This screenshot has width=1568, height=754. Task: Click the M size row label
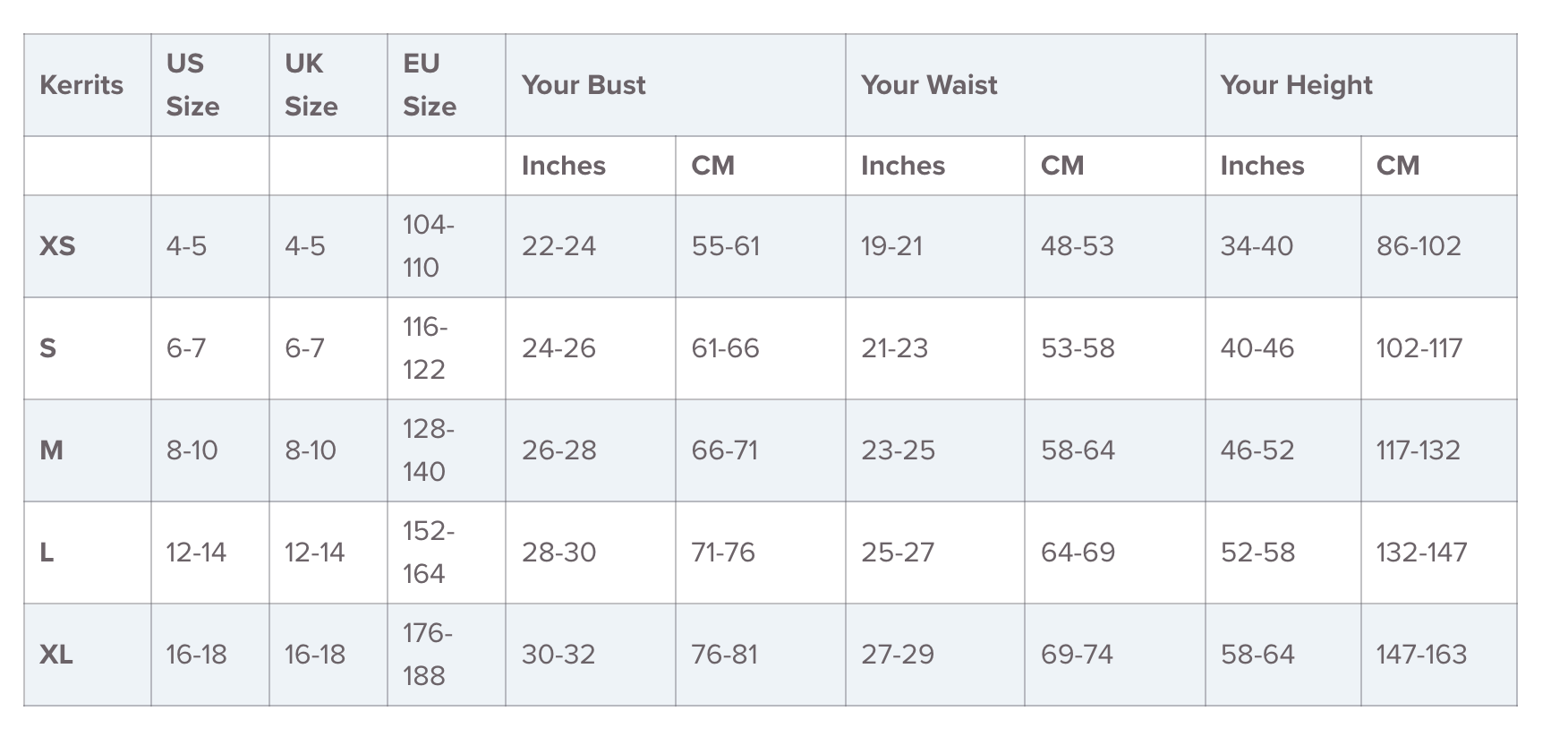point(51,450)
